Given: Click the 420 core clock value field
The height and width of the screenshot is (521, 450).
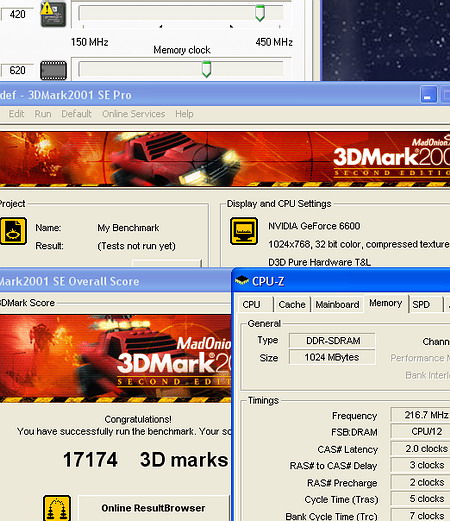Looking at the screenshot, I should pos(17,14).
